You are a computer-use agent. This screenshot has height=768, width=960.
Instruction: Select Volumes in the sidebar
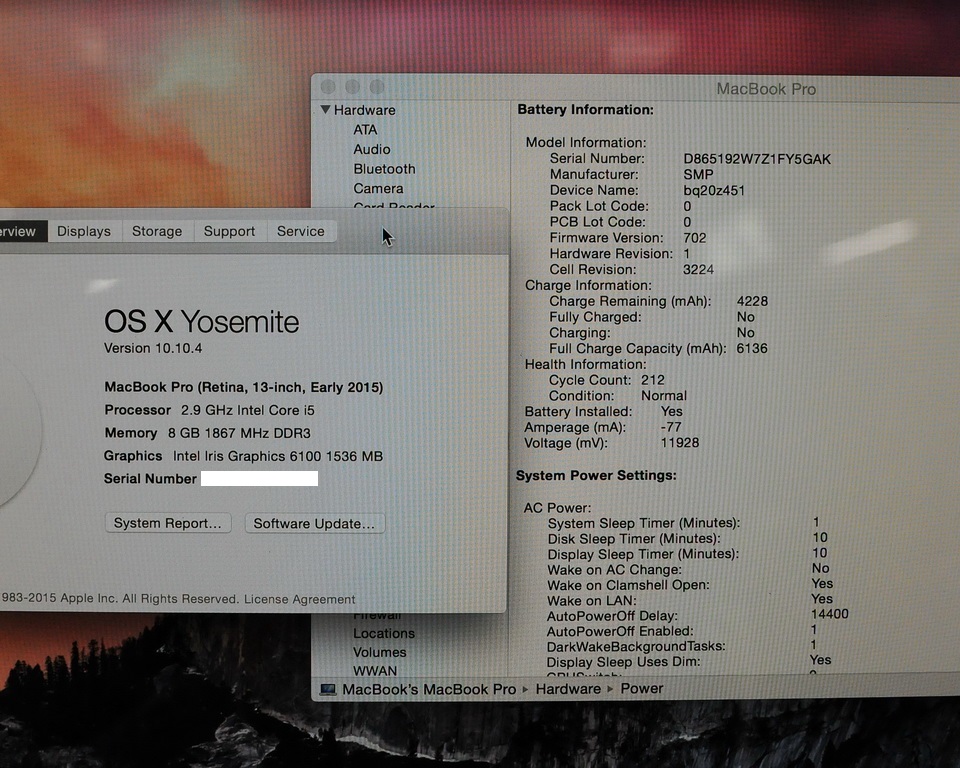[x=380, y=652]
